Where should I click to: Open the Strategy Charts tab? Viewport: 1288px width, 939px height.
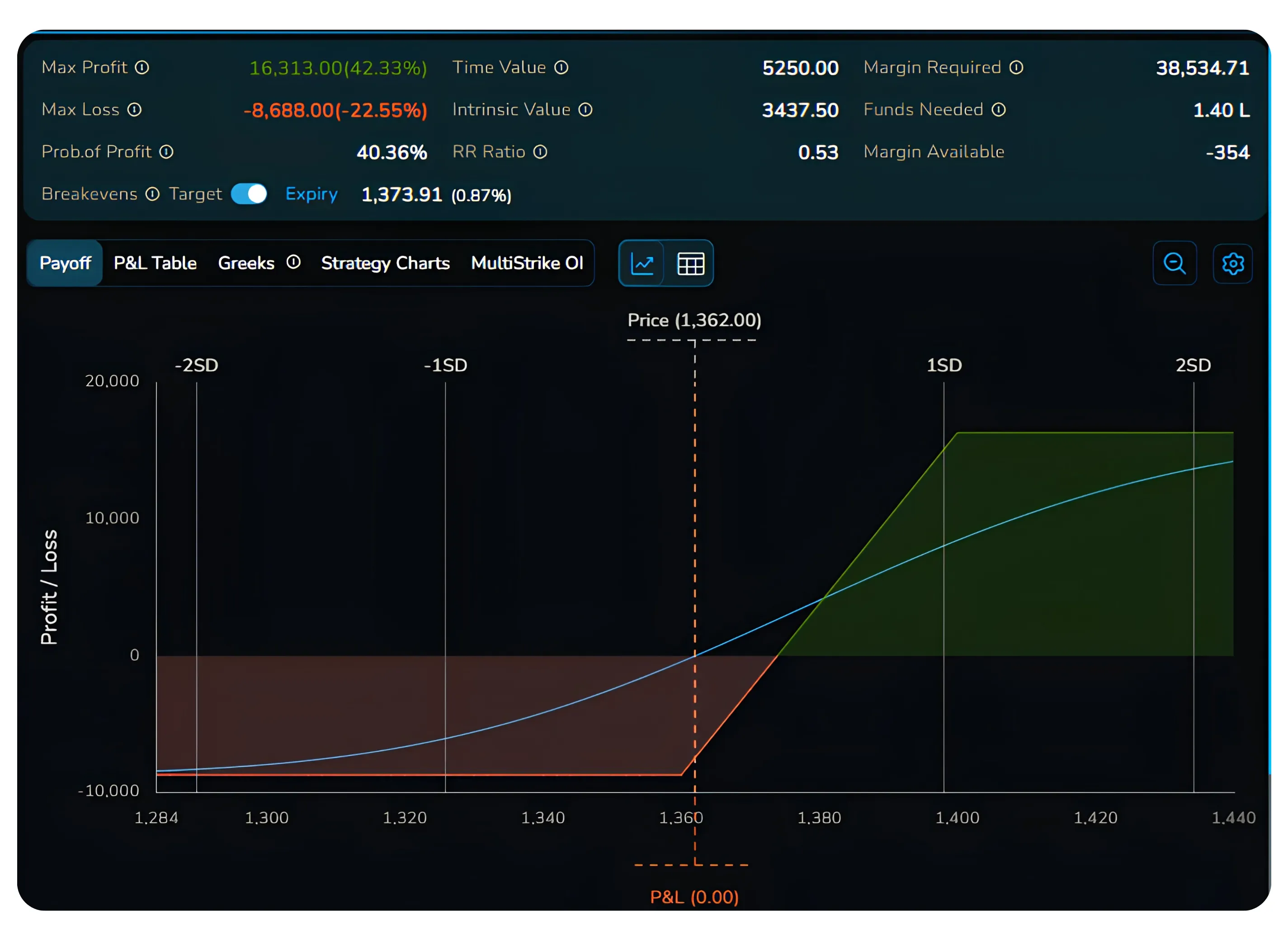[x=385, y=263]
